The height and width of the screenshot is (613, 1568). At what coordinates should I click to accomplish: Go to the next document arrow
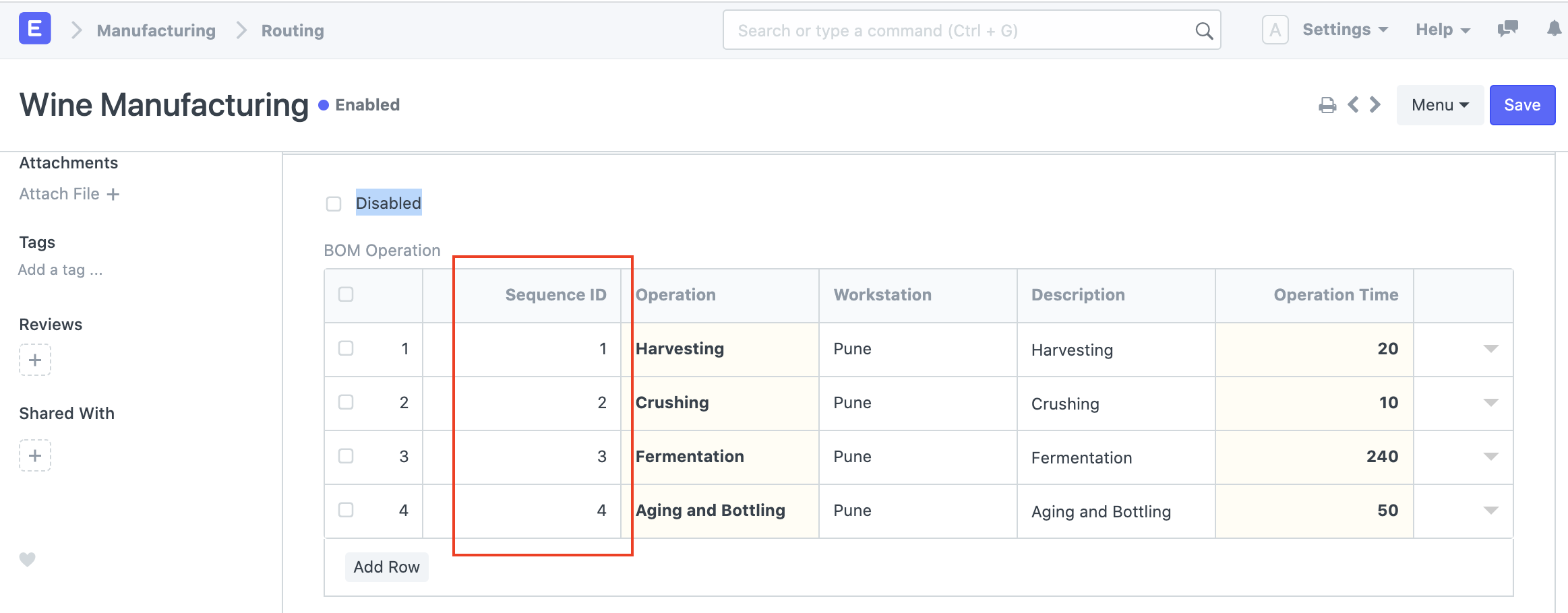pyautogui.click(x=1375, y=104)
